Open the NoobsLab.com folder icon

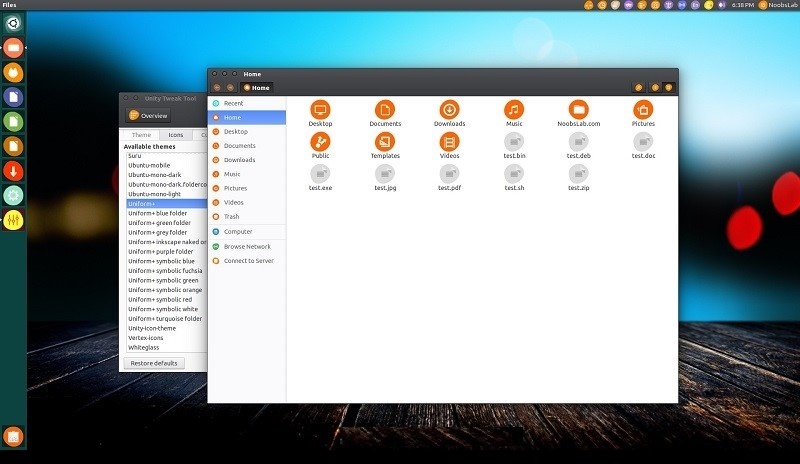579,110
